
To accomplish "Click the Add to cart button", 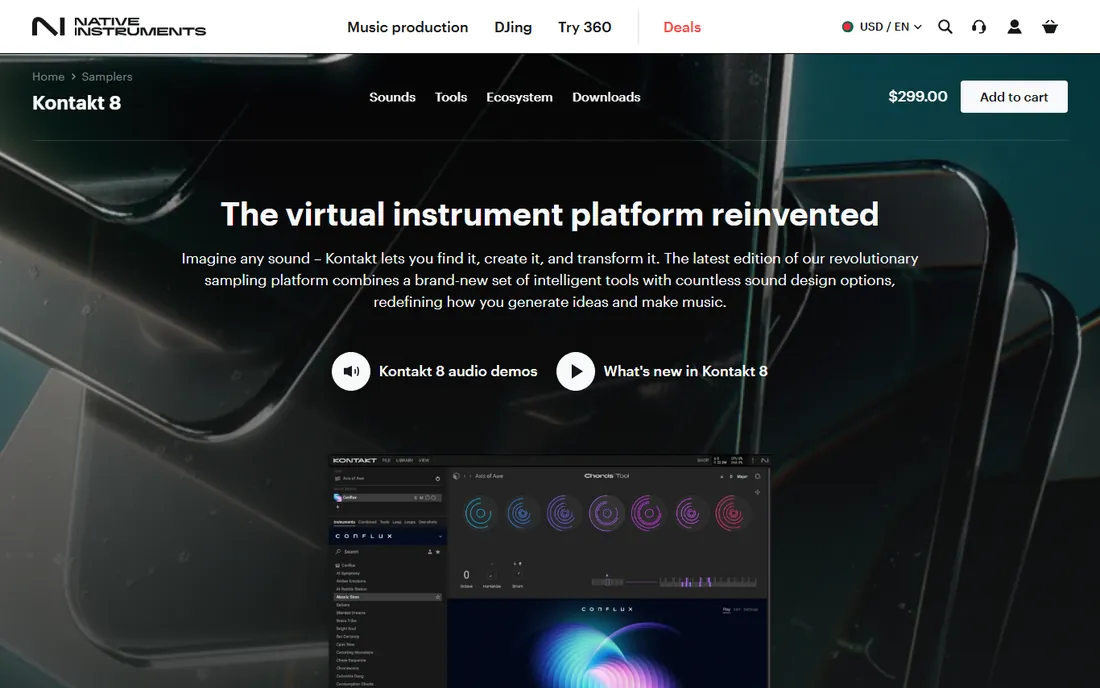I will click(1014, 97).
